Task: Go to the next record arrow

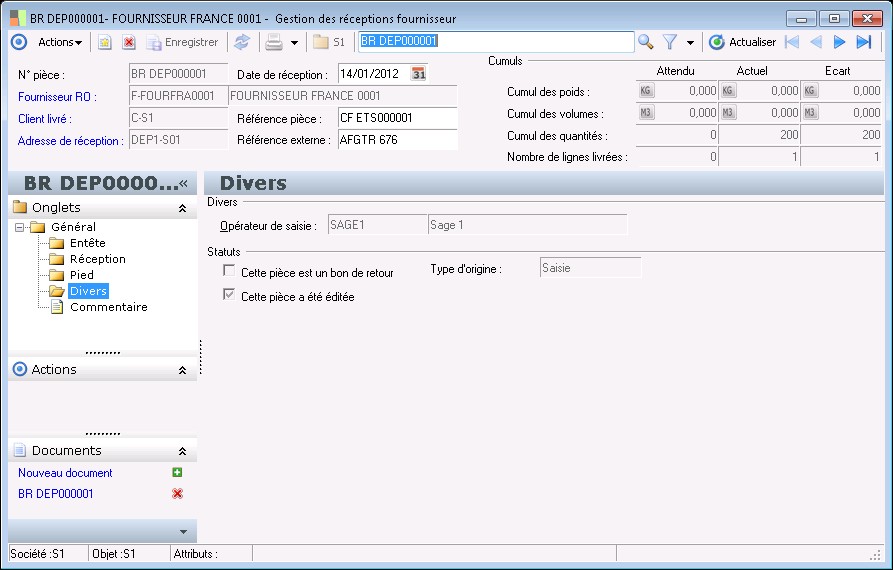Action: pos(840,42)
